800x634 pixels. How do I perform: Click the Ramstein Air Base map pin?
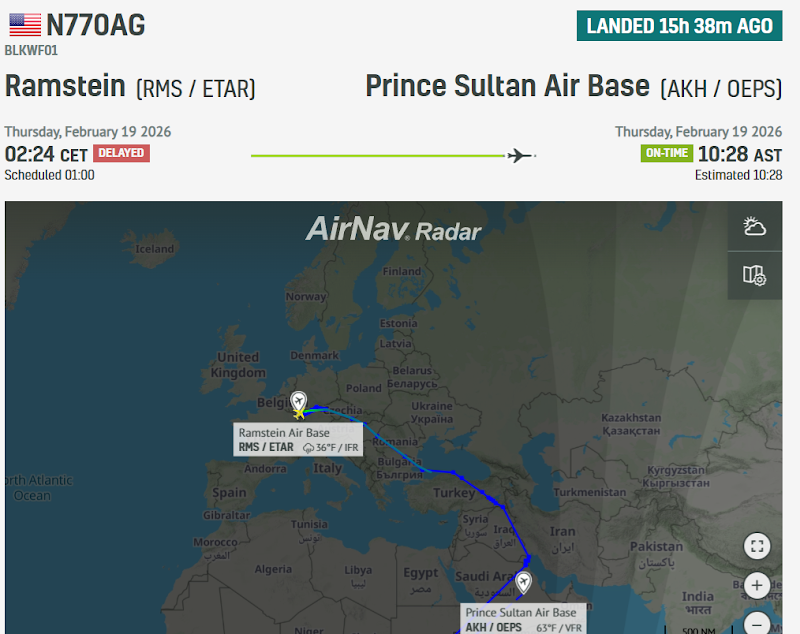coord(298,402)
